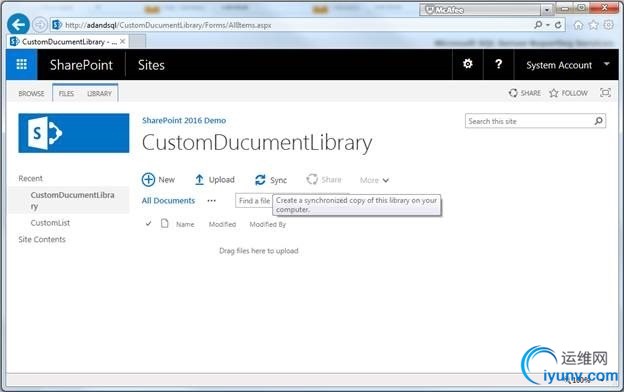Viewport: 624px width, 392px height.
Task: Follow this site with the star icon
Action: pyautogui.click(x=553, y=93)
